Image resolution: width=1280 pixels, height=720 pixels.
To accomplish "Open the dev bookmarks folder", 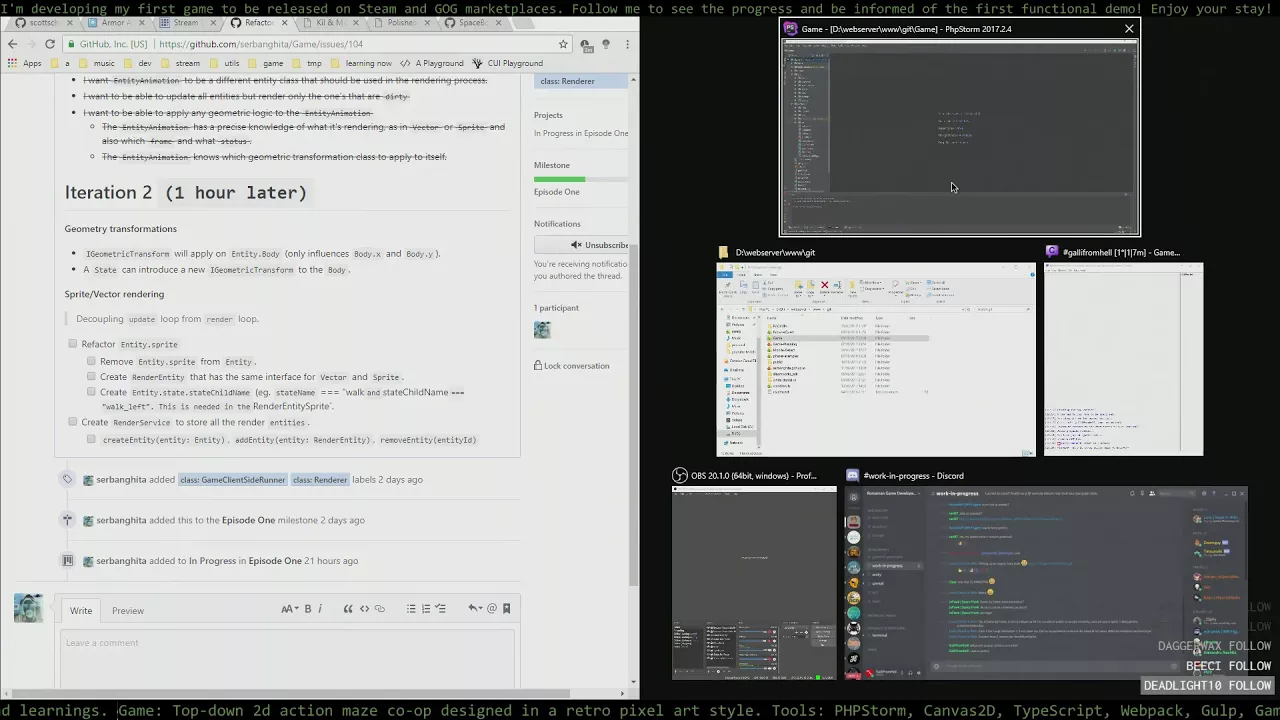I will pos(137,63).
